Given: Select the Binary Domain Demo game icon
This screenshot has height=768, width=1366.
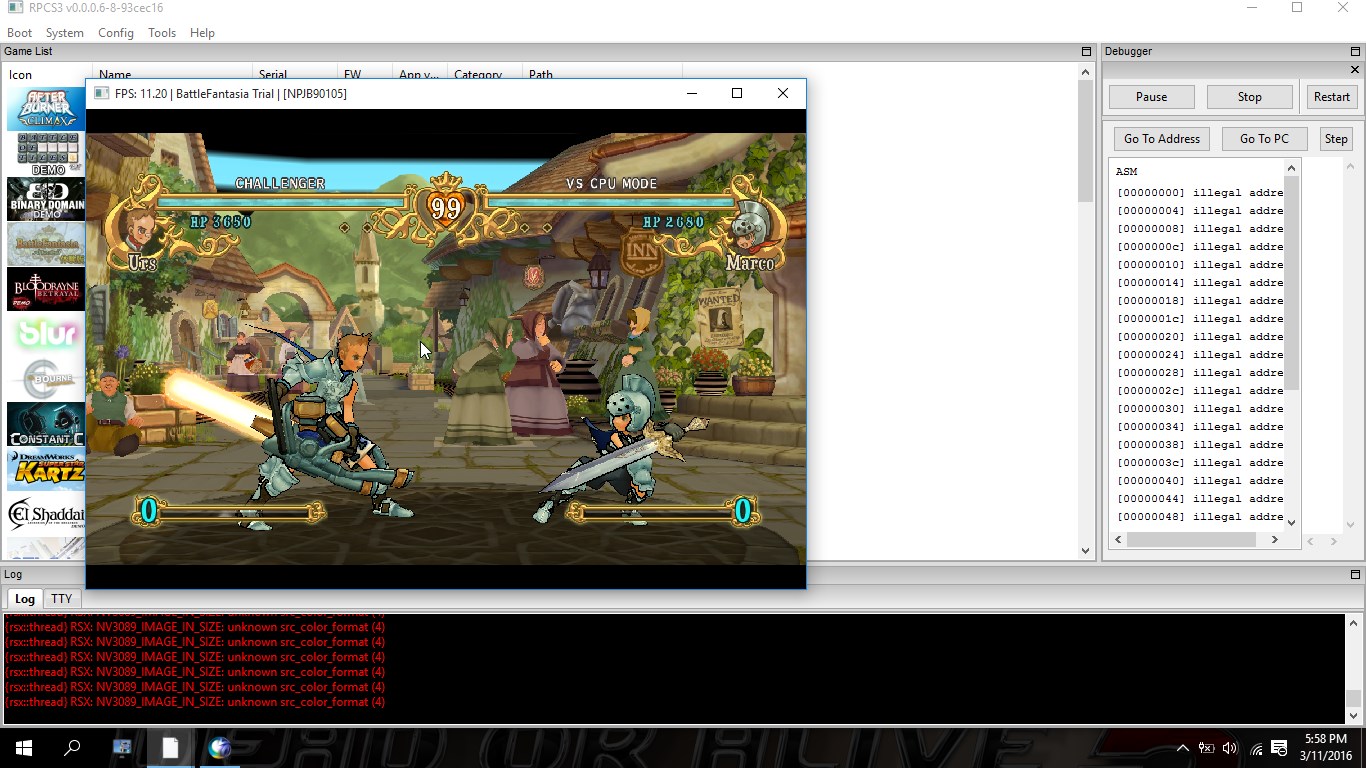Looking at the screenshot, I should (x=45, y=199).
